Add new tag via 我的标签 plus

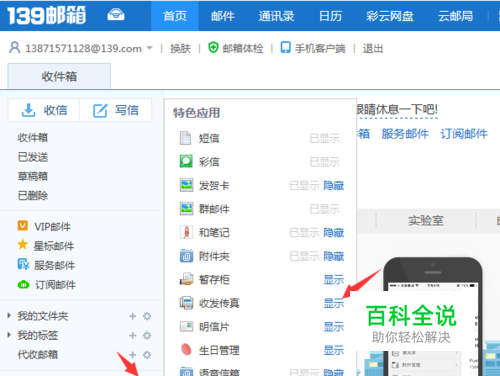(133, 335)
